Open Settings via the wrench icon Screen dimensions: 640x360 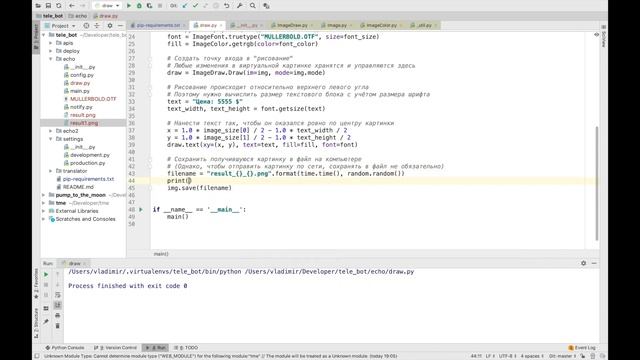(x=240, y=6)
